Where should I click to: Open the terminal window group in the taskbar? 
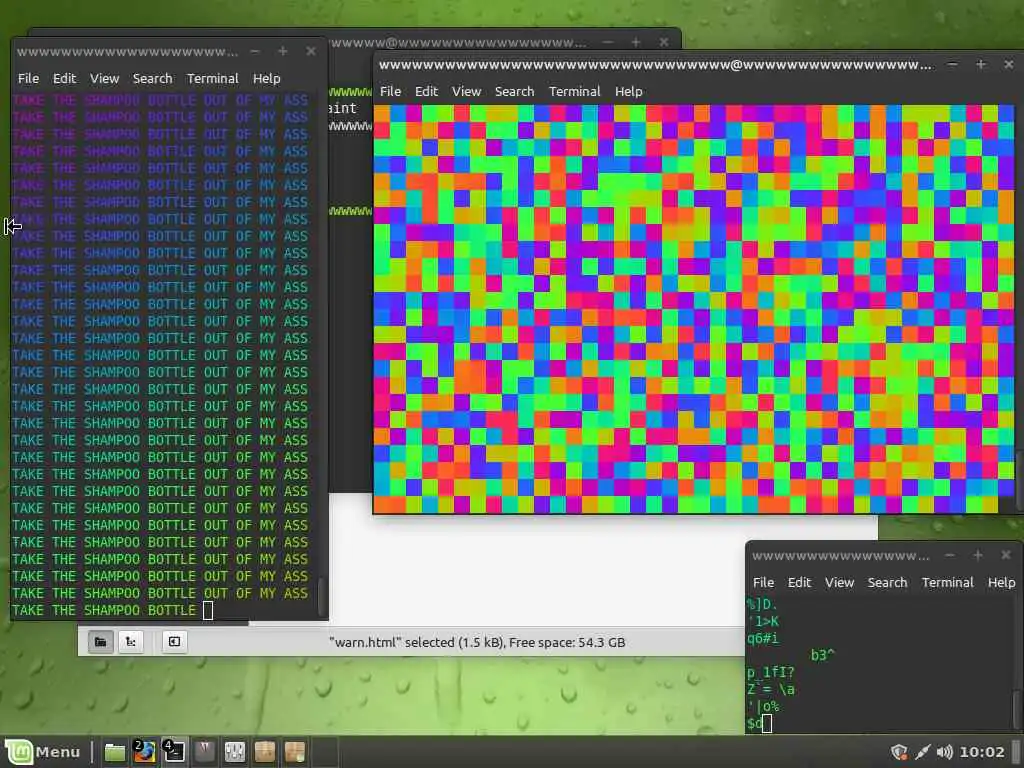[x=174, y=752]
